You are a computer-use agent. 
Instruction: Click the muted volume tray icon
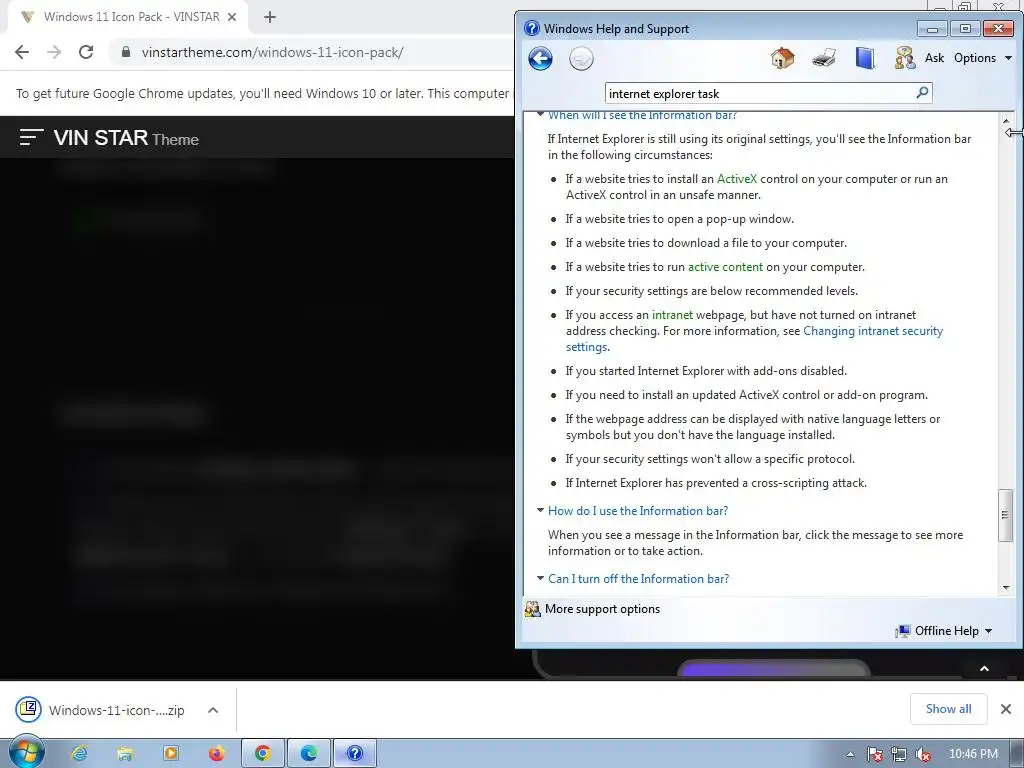pyautogui.click(x=923, y=754)
